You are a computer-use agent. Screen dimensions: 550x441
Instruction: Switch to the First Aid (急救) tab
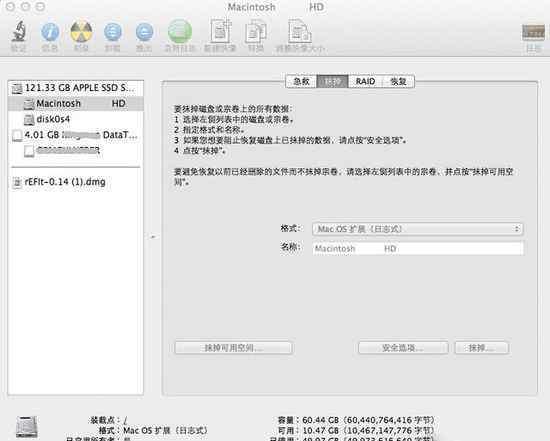[301, 81]
